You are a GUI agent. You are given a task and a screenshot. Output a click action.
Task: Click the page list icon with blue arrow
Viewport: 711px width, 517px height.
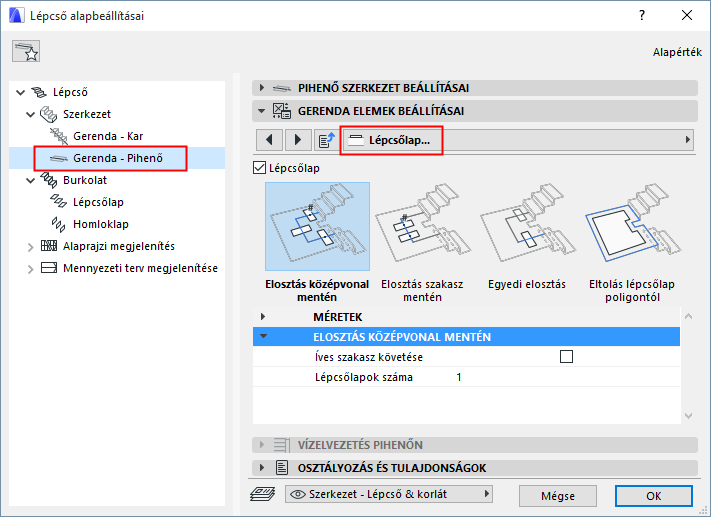pyautogui.click(x=326, y=140)
